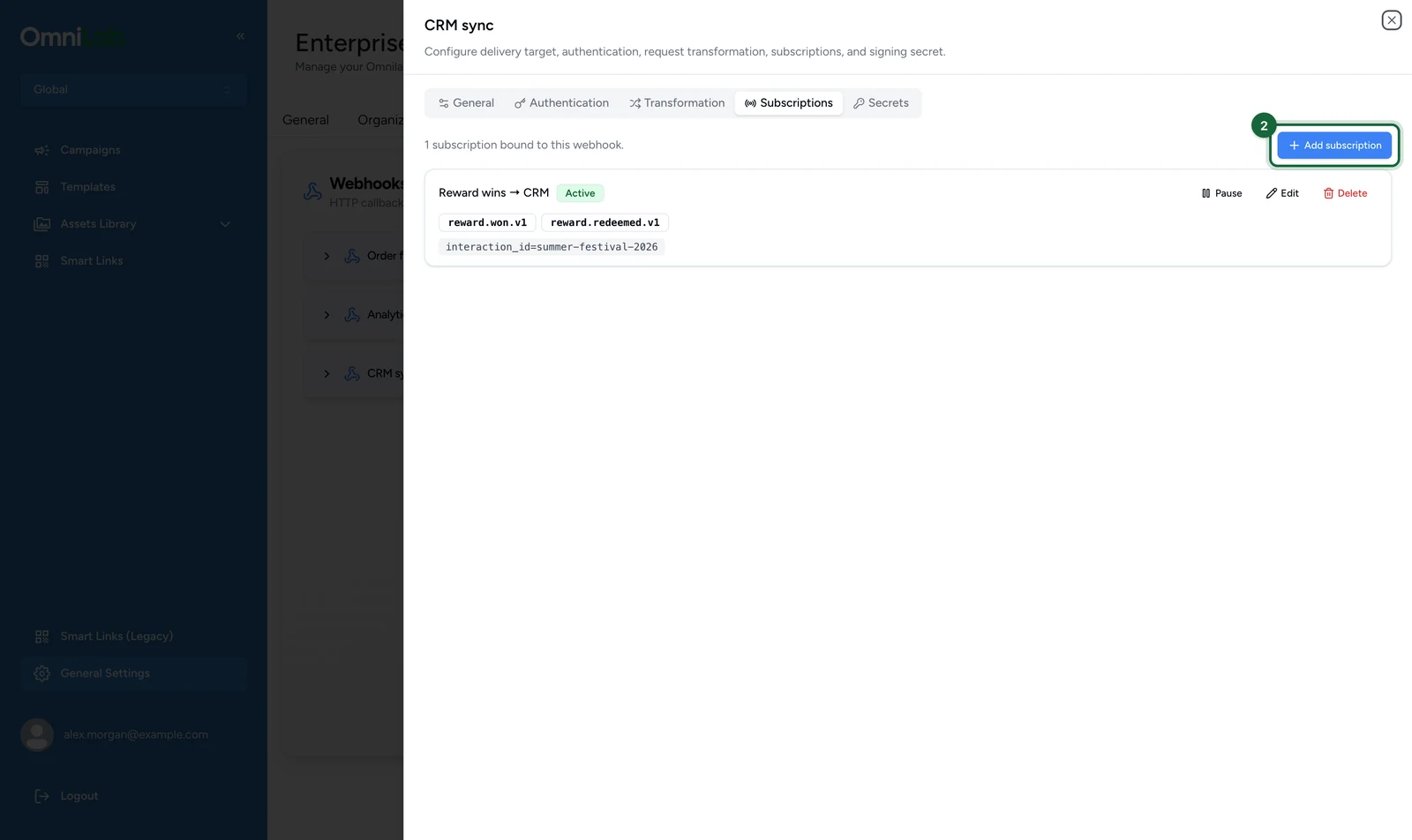The image size is (1412, 840).
Task: Open Templates in the sidebar
Action: point(133,187)
